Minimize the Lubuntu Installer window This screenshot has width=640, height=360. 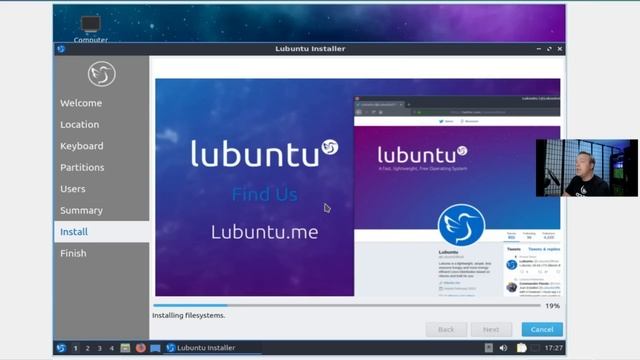pos(539,49)
